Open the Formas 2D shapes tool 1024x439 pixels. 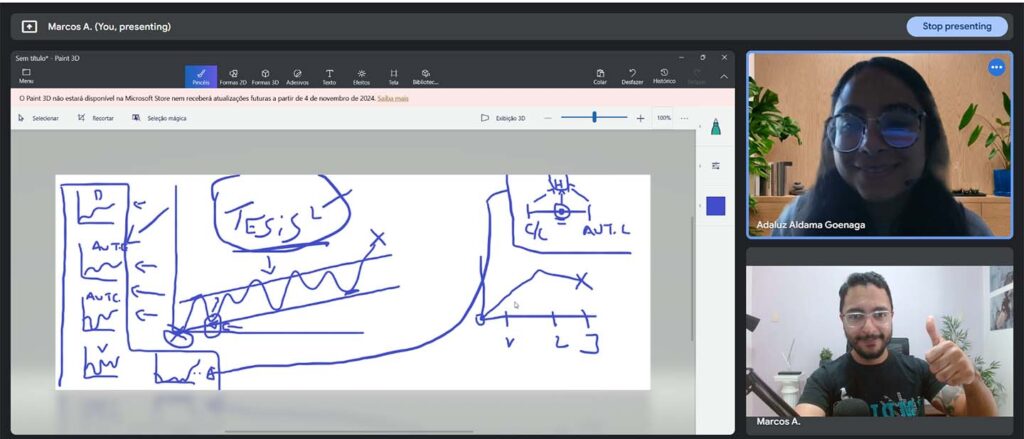(x=233, y=76)
